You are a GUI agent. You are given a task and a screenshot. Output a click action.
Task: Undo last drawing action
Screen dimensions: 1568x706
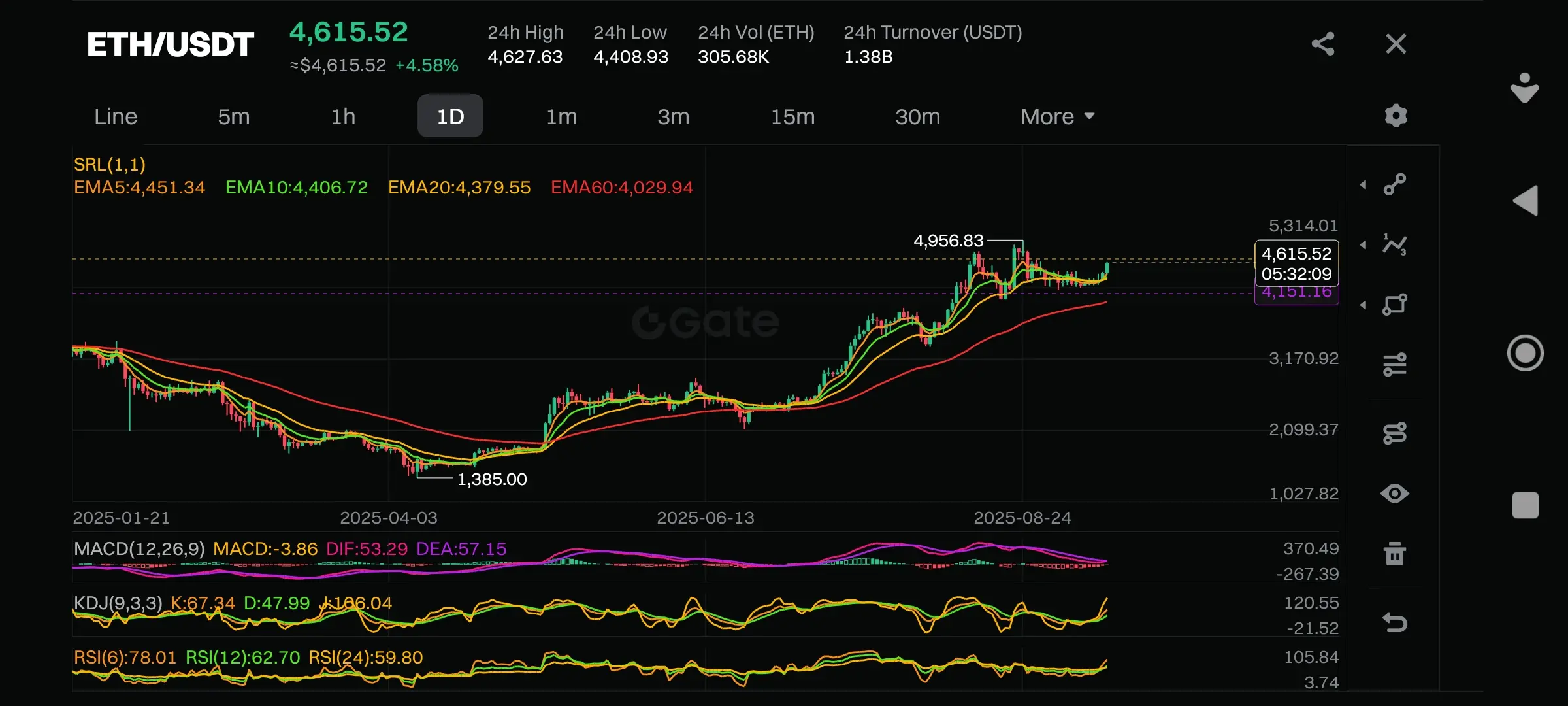(1395, 622)
